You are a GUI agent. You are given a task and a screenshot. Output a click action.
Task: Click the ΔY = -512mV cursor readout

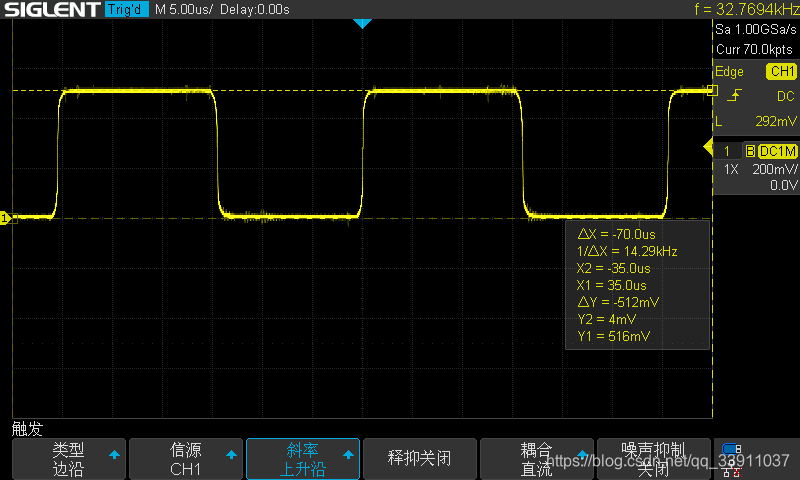click(618, 302)
